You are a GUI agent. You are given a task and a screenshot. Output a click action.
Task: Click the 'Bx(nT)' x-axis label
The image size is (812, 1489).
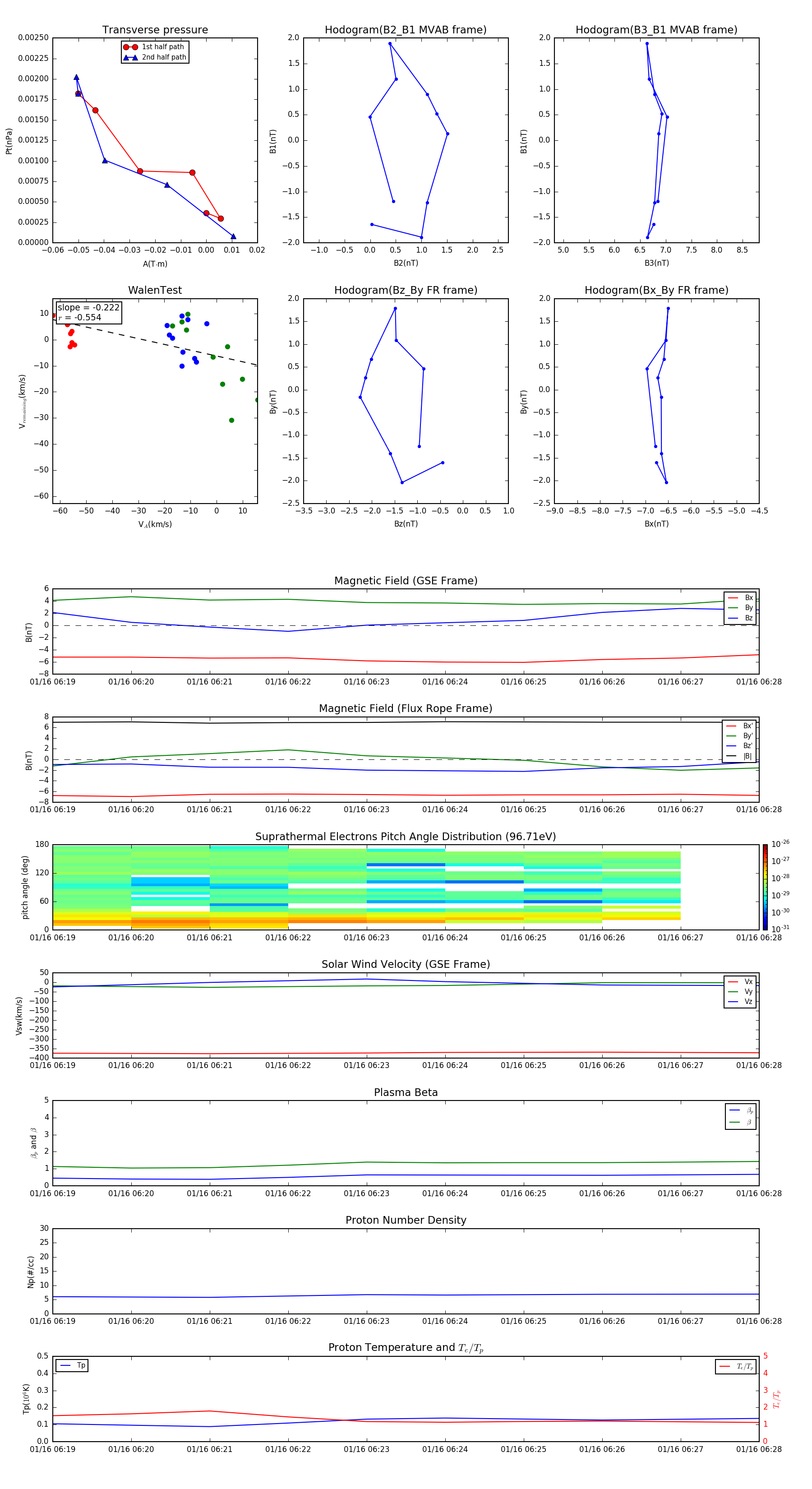(x=656, y=524)
